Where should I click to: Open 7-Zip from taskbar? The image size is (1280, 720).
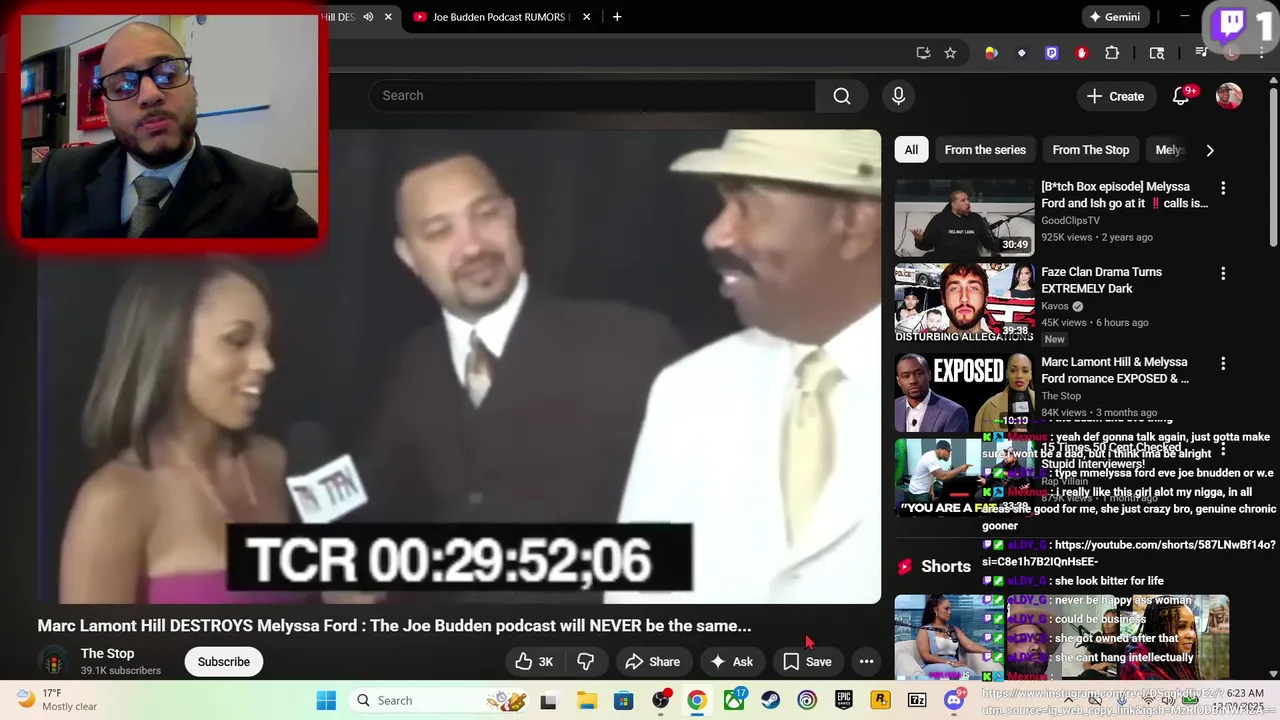[917, 701]
